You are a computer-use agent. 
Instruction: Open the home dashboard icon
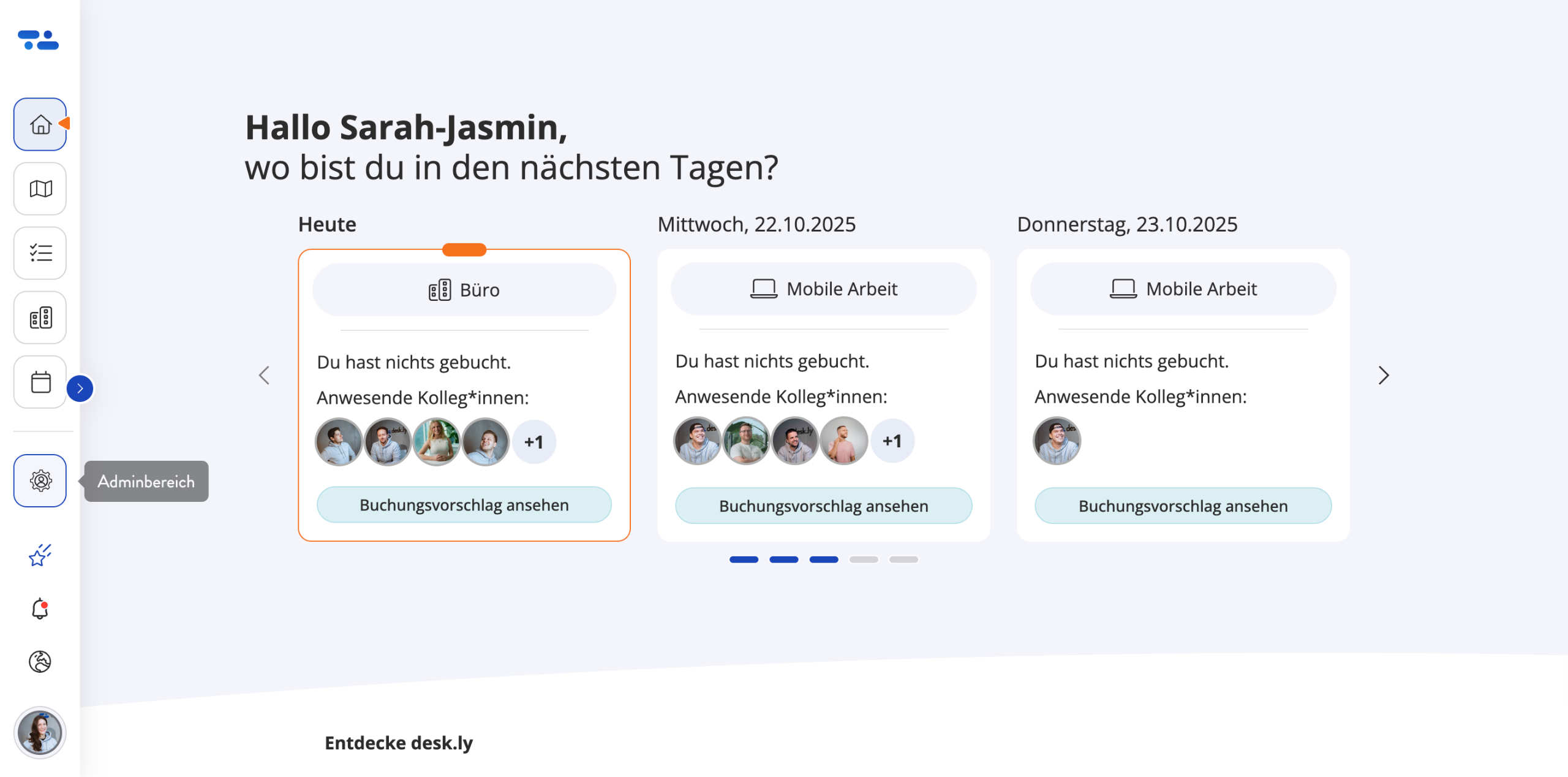tap(40, 124)
